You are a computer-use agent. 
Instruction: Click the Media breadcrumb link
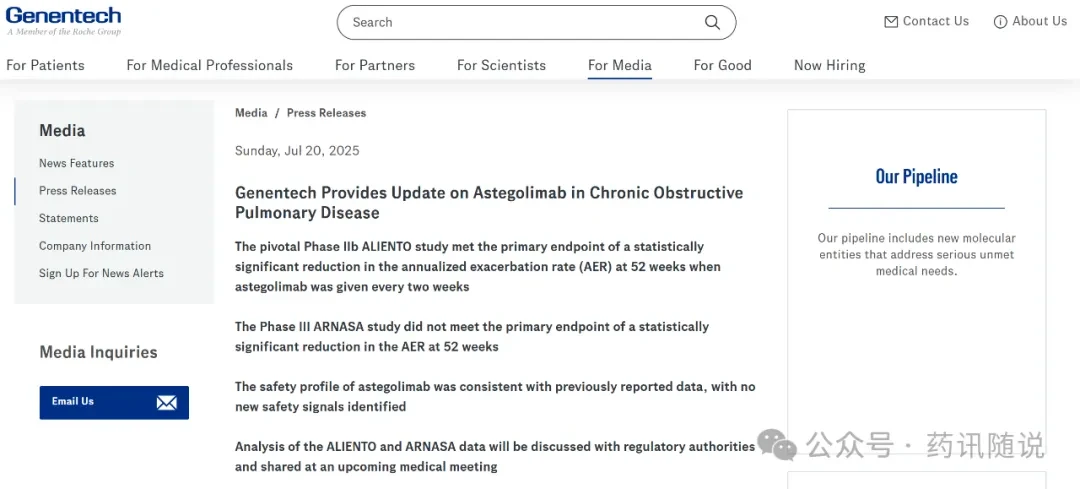[x=251, y=113]
